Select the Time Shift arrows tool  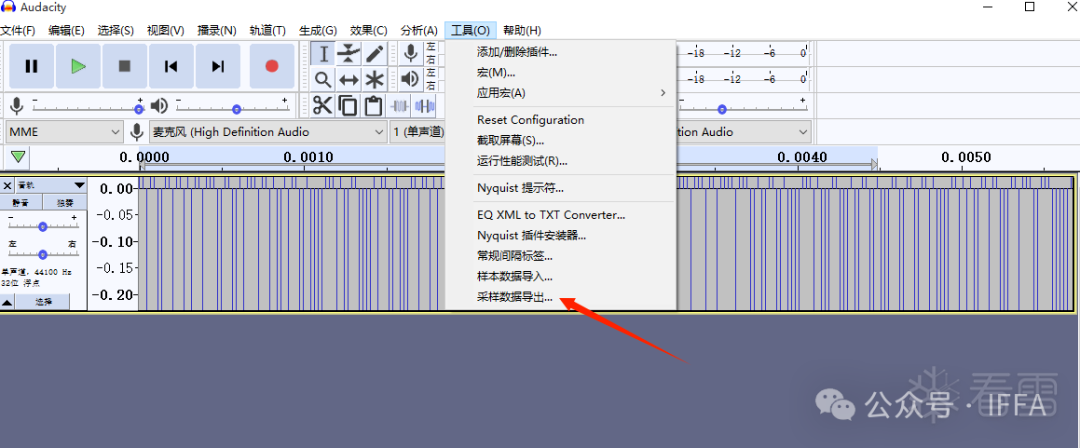[349, 79]
